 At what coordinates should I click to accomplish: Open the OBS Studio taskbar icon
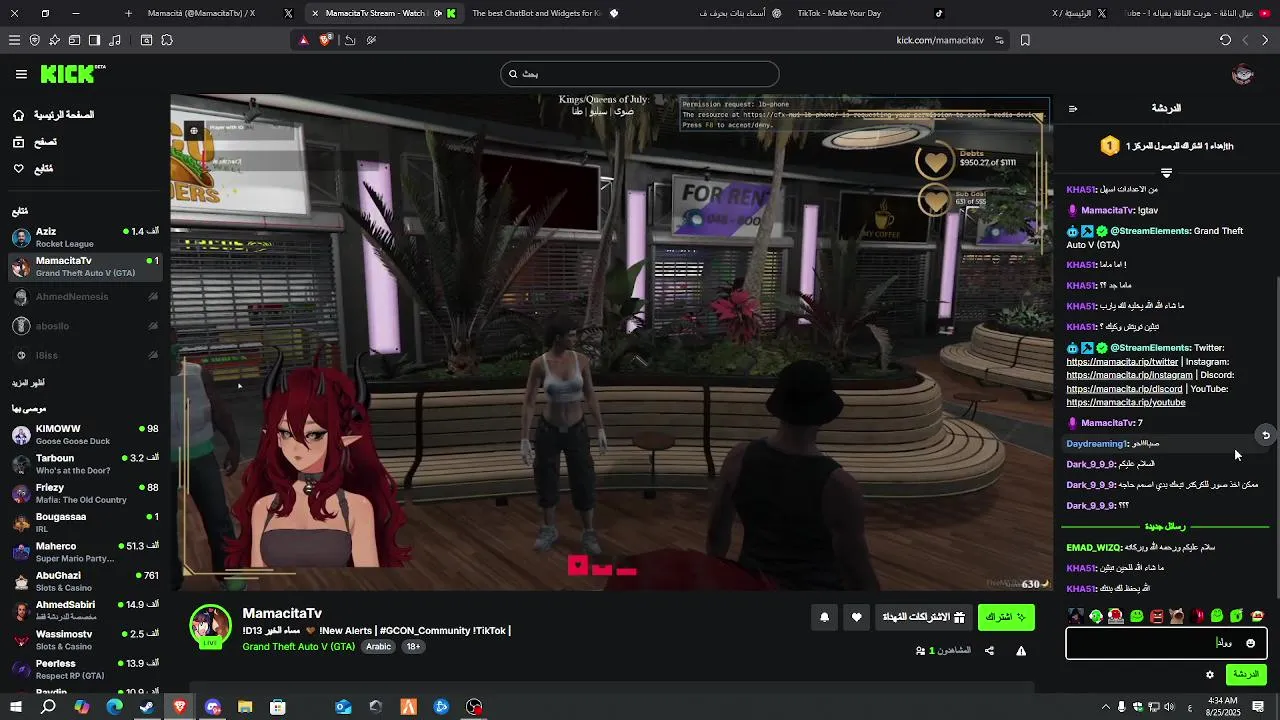[x=474, y=707]
